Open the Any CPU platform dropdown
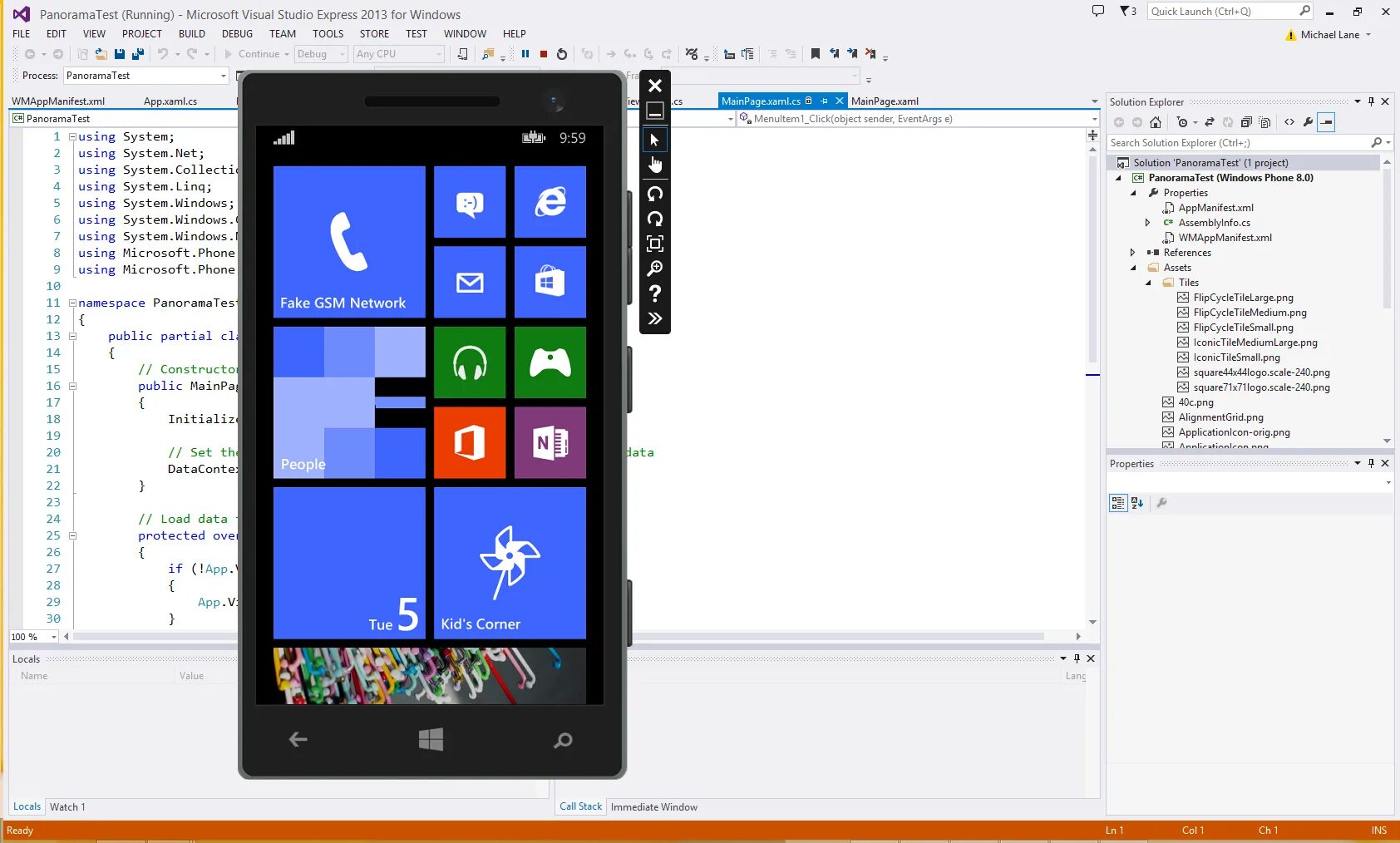 (x=399, y=54)
